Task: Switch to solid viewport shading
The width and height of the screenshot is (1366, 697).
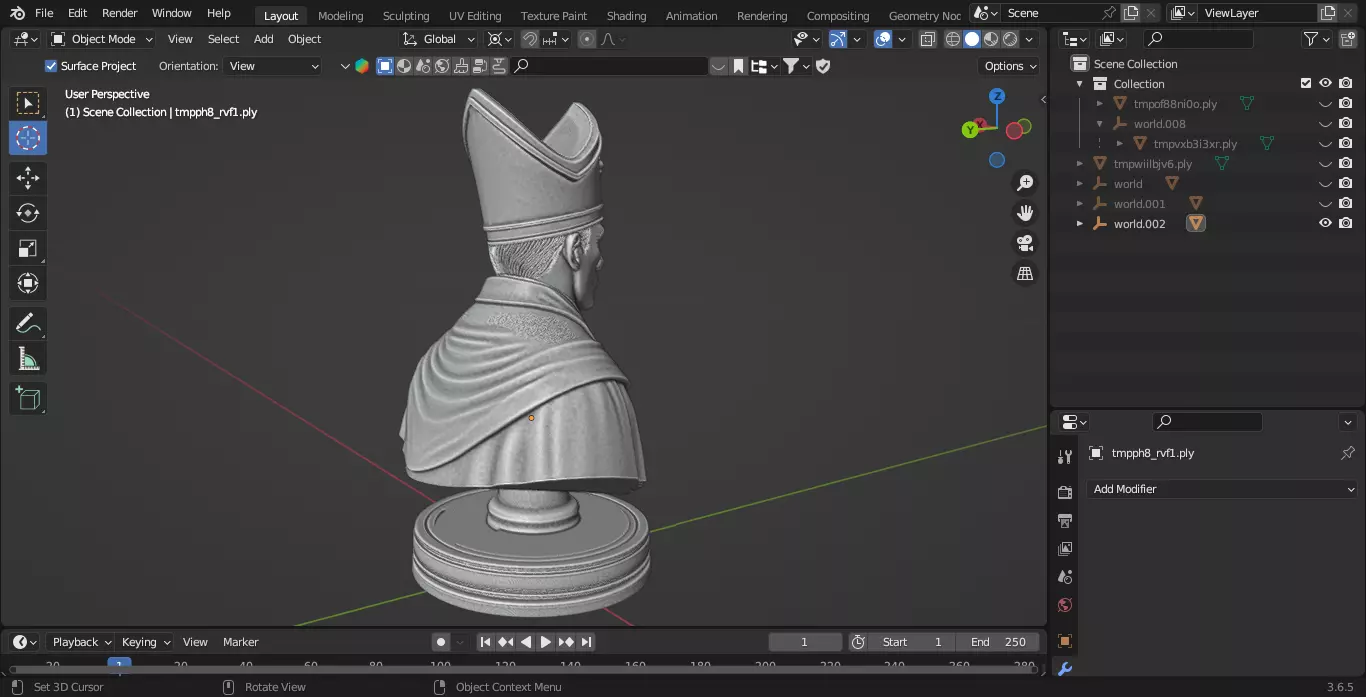Action: [x=971, y=39]
